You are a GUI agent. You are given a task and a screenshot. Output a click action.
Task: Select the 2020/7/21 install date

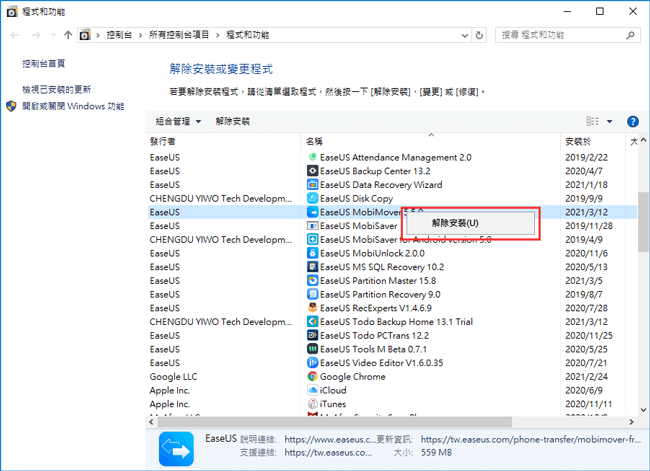586,363
